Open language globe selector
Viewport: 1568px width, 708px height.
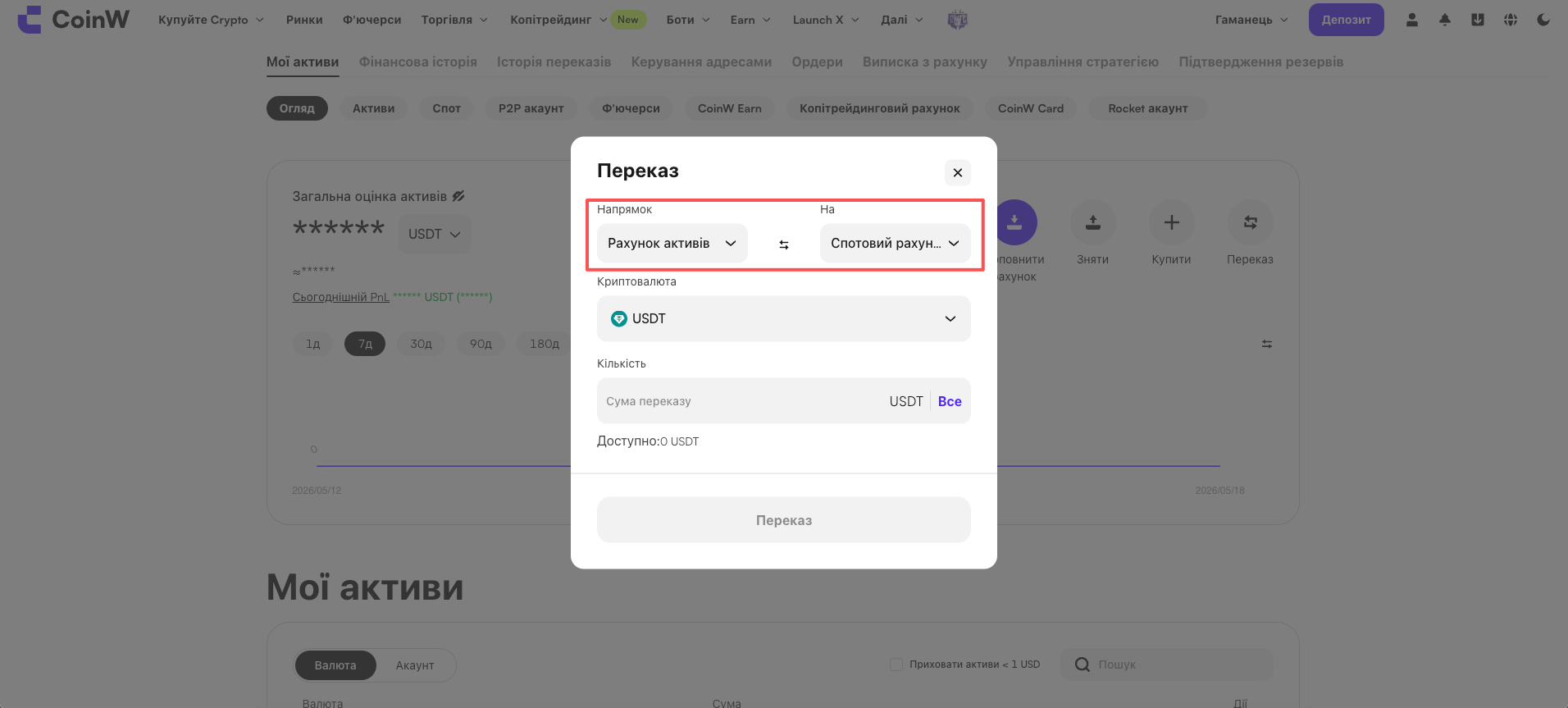pos(1511,20)
